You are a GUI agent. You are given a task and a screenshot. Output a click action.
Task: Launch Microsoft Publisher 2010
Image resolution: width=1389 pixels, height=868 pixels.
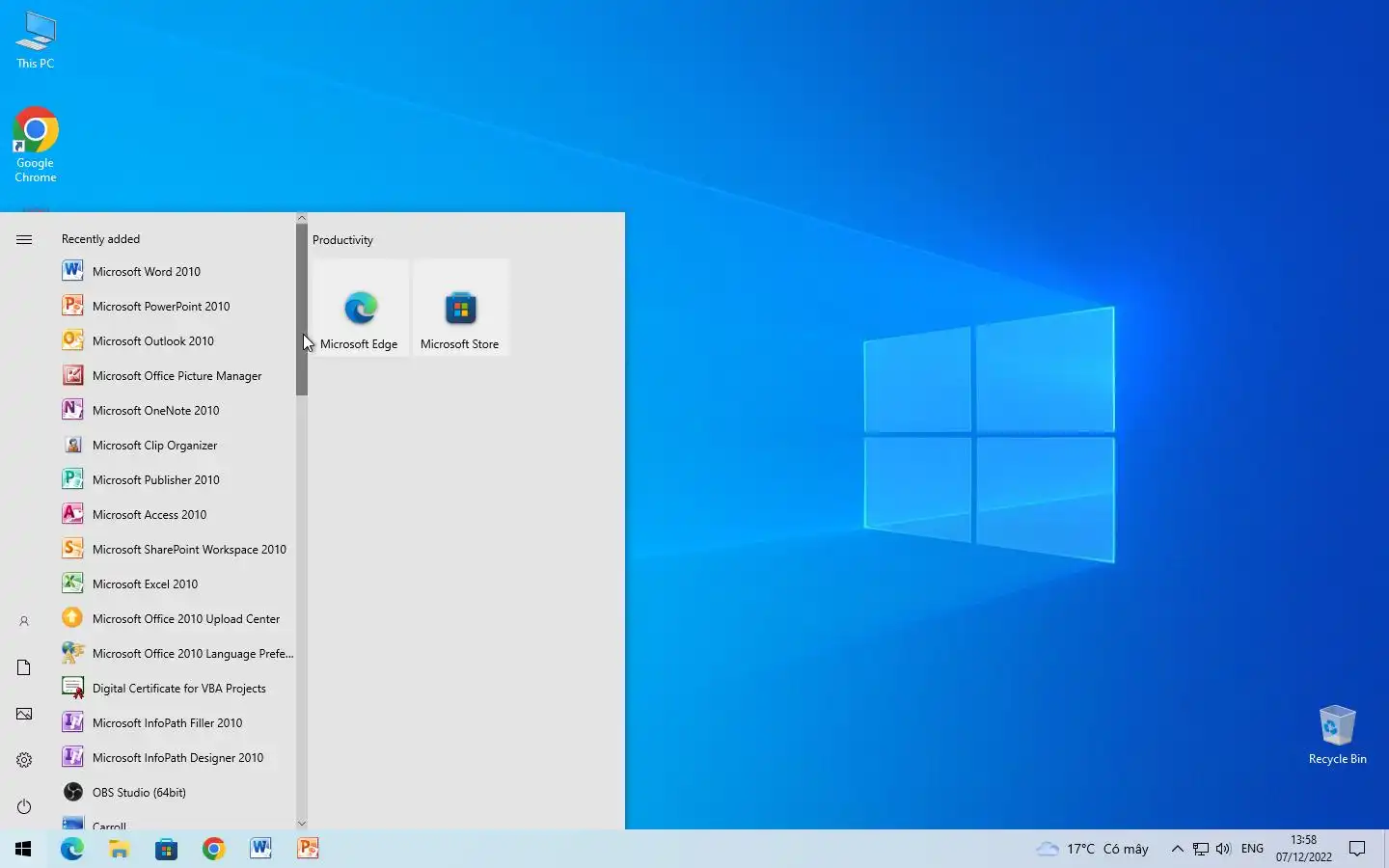[176, 480]
